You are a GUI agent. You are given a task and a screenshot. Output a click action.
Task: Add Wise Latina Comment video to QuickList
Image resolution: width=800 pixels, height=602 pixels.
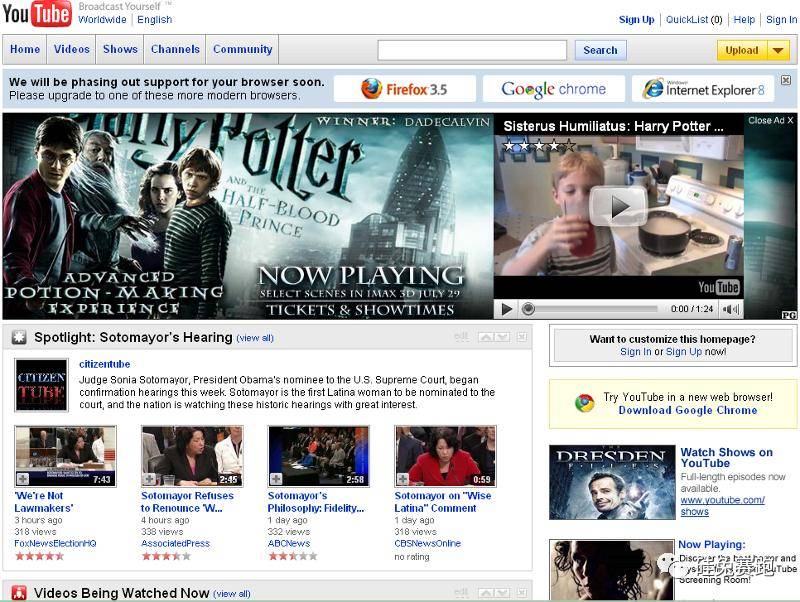pyautogui.click(x=403, y=479)
